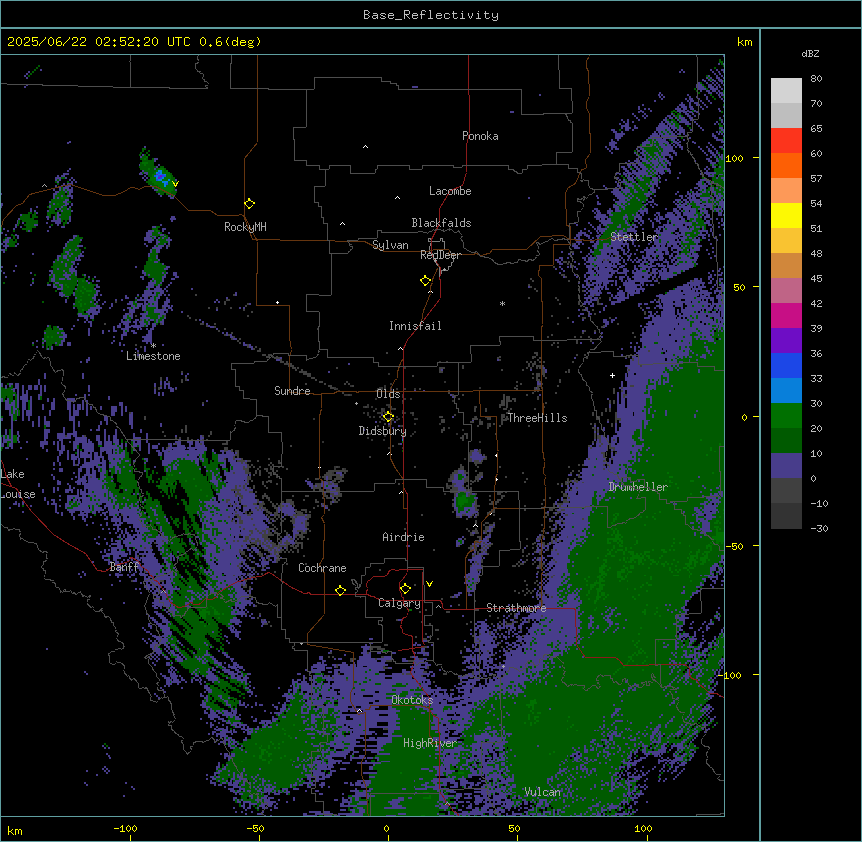Click the yellow marker south of Cochrane

click(x=340, y=591)
